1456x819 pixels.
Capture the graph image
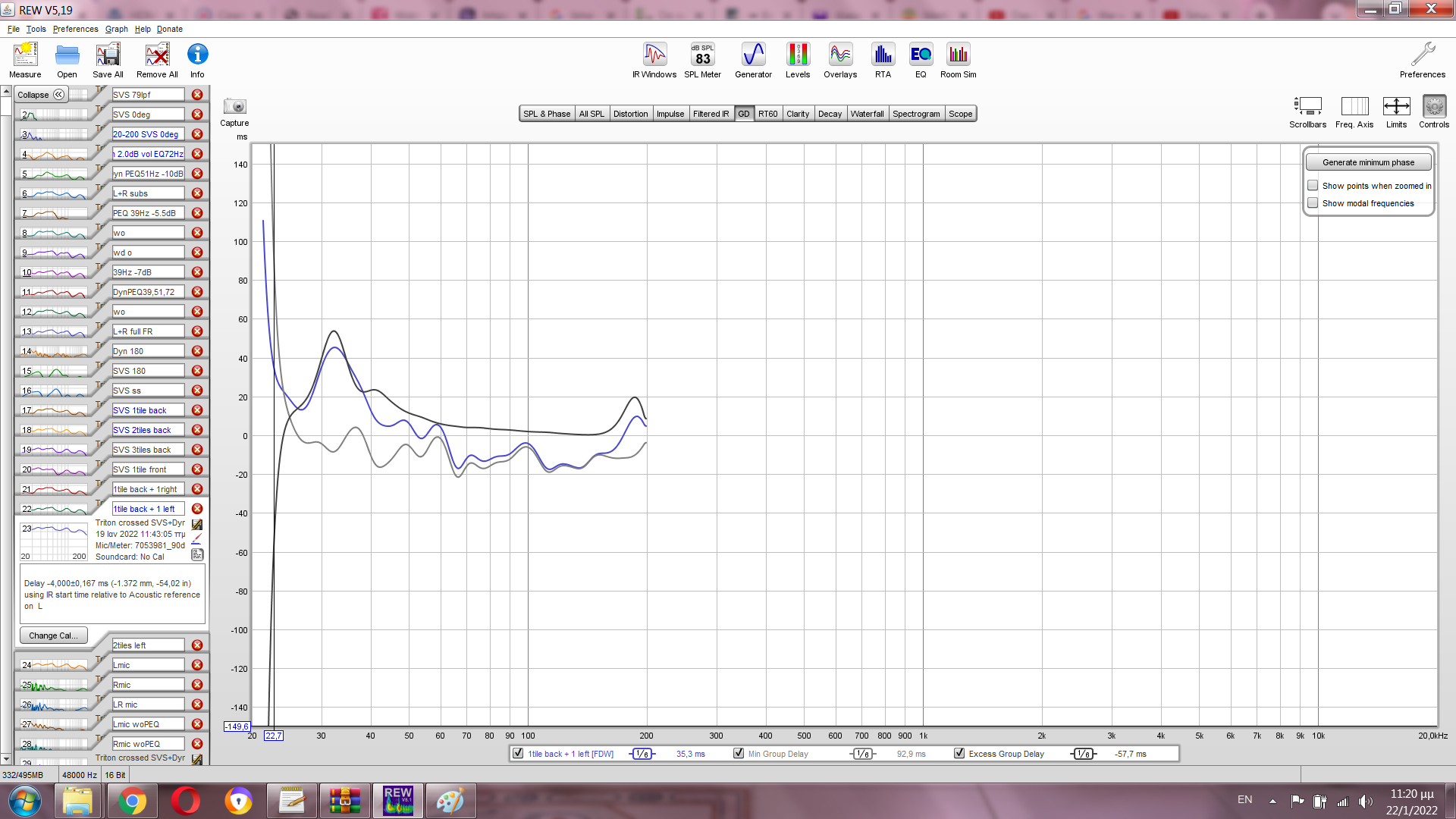234,107
